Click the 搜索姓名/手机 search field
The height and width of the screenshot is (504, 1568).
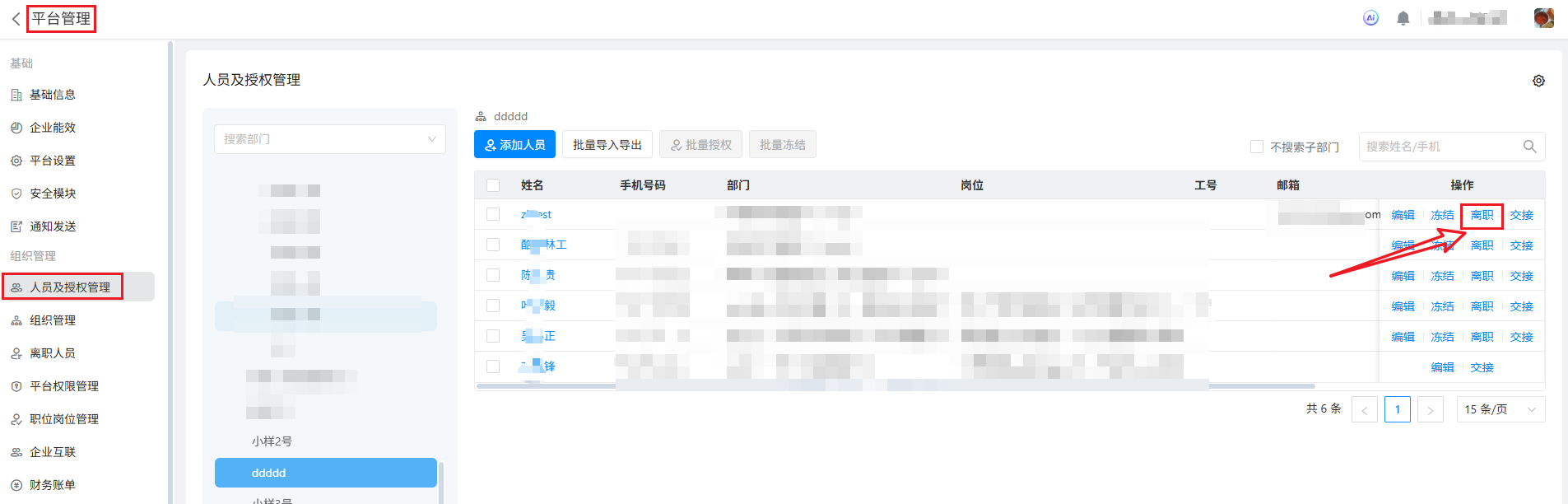coord(1440,147)
